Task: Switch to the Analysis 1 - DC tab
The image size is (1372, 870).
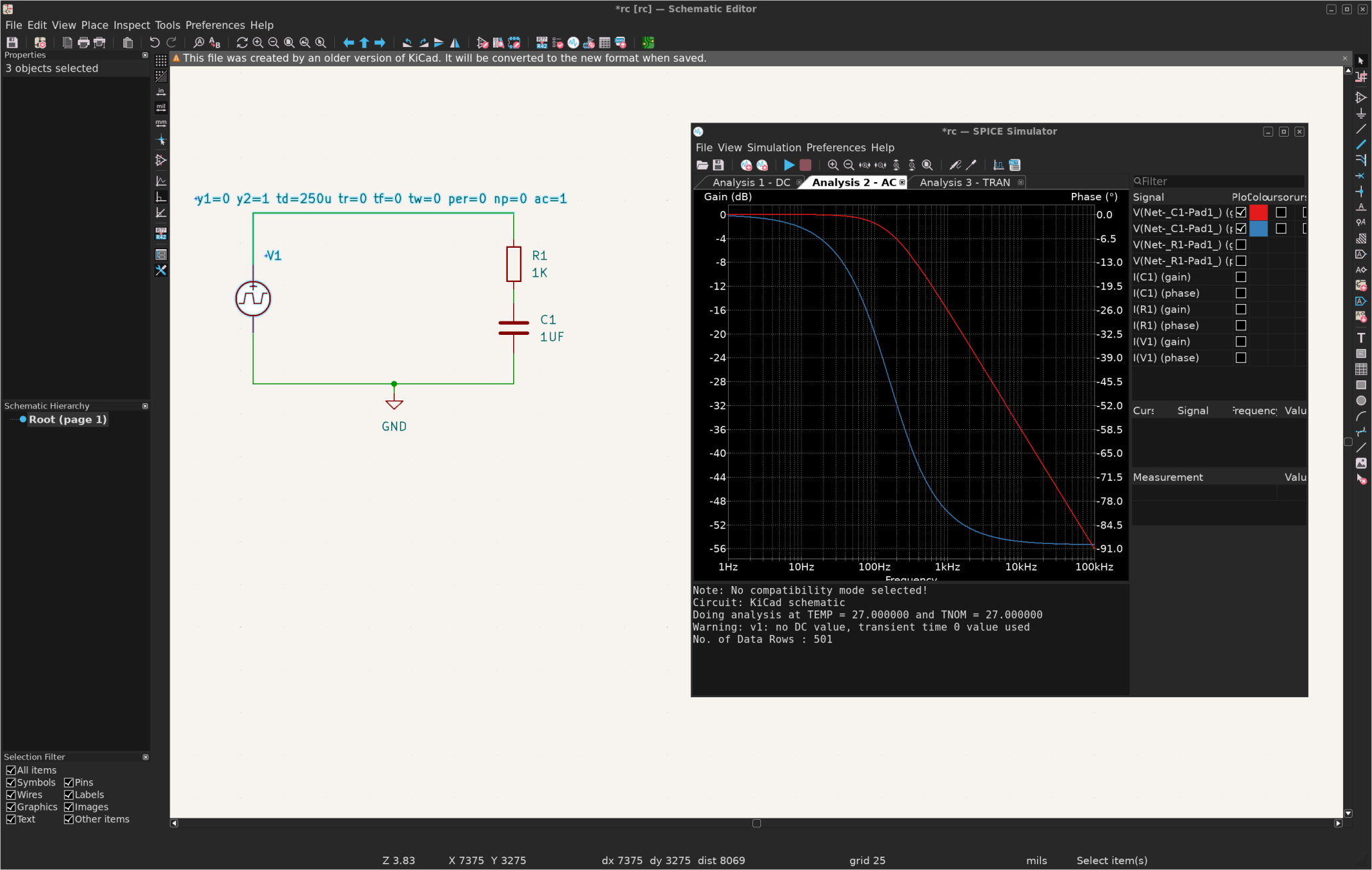Action: pos(751,182)
